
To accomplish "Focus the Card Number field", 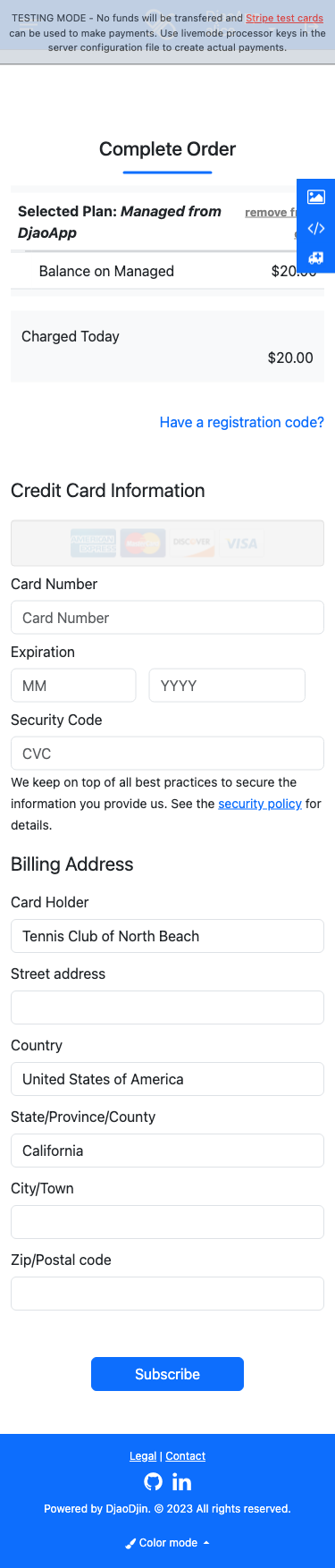I will point(167,618).
